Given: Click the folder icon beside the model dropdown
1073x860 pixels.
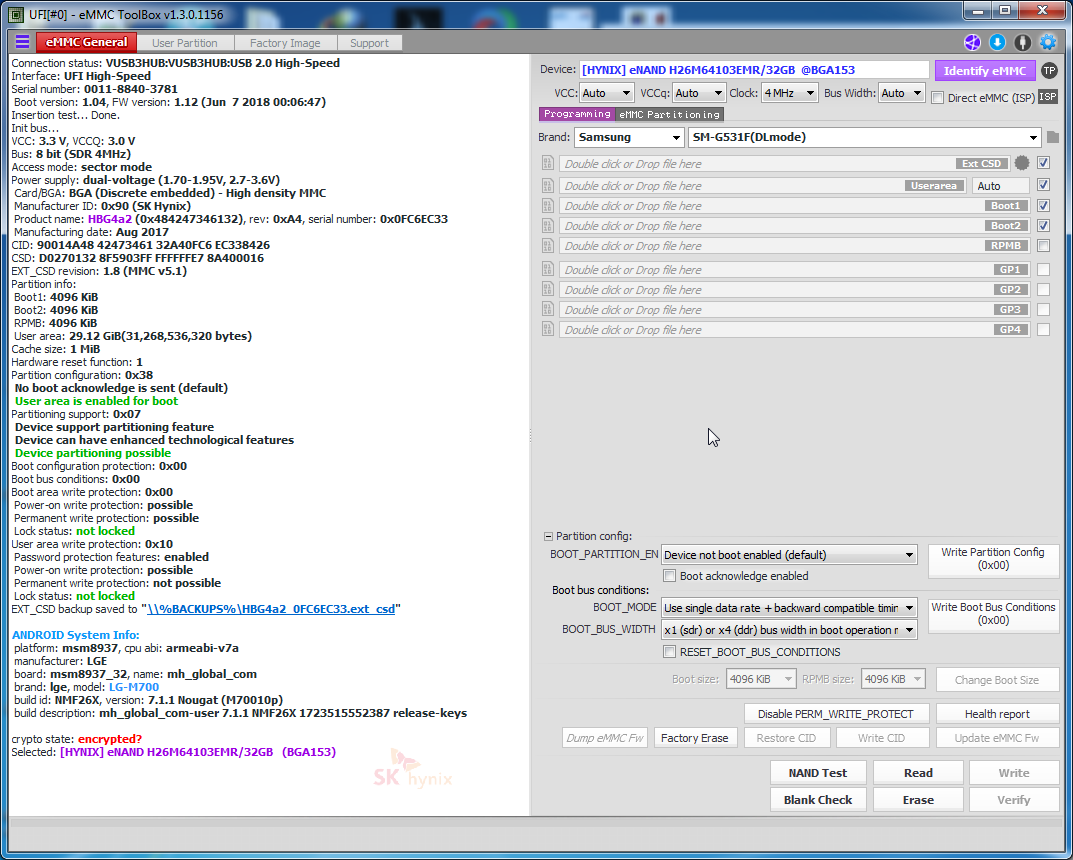Looking at the screenshot, I should tap(1052, 138).
